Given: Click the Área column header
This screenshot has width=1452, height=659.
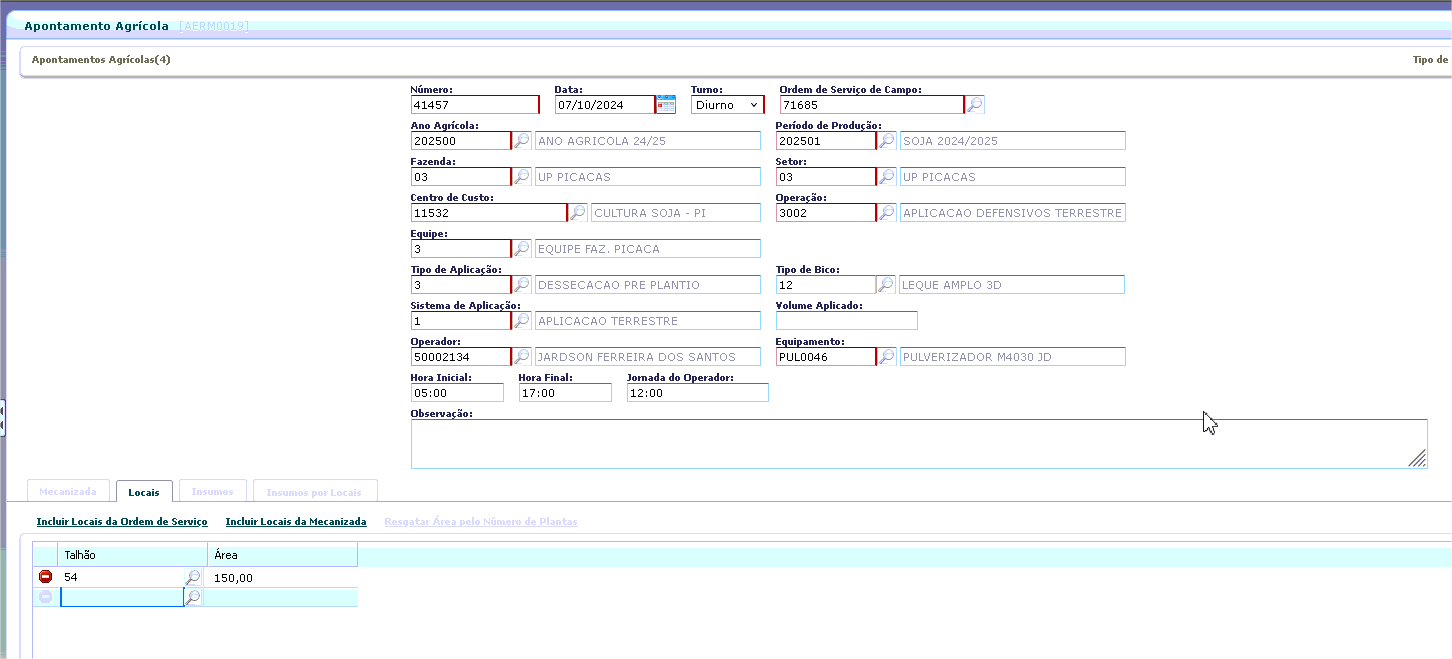Looking at the screenshot, I should pyautogui.click(x=283, y=554).
